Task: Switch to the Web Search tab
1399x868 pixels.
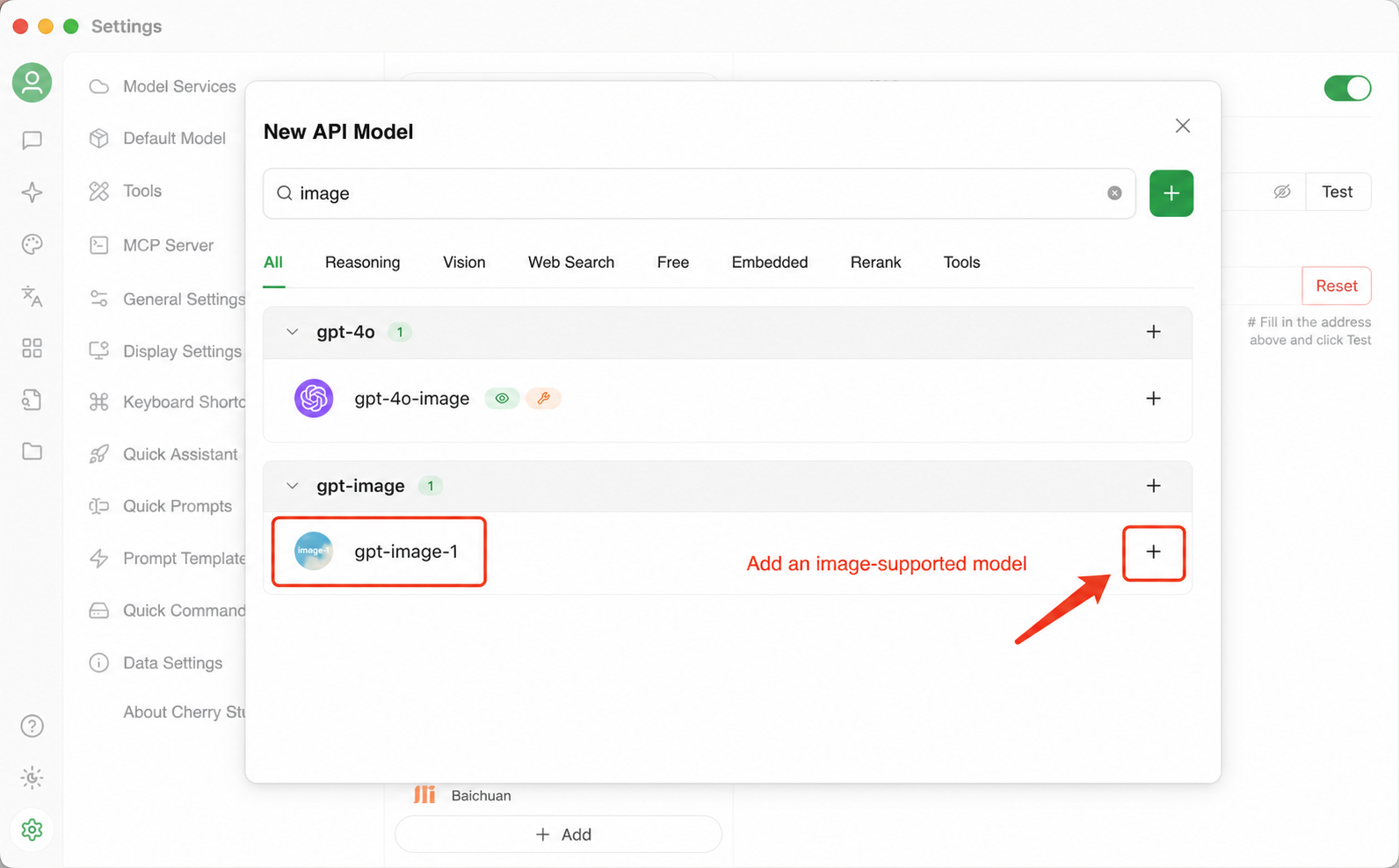Action: click(x=571, y=263)
